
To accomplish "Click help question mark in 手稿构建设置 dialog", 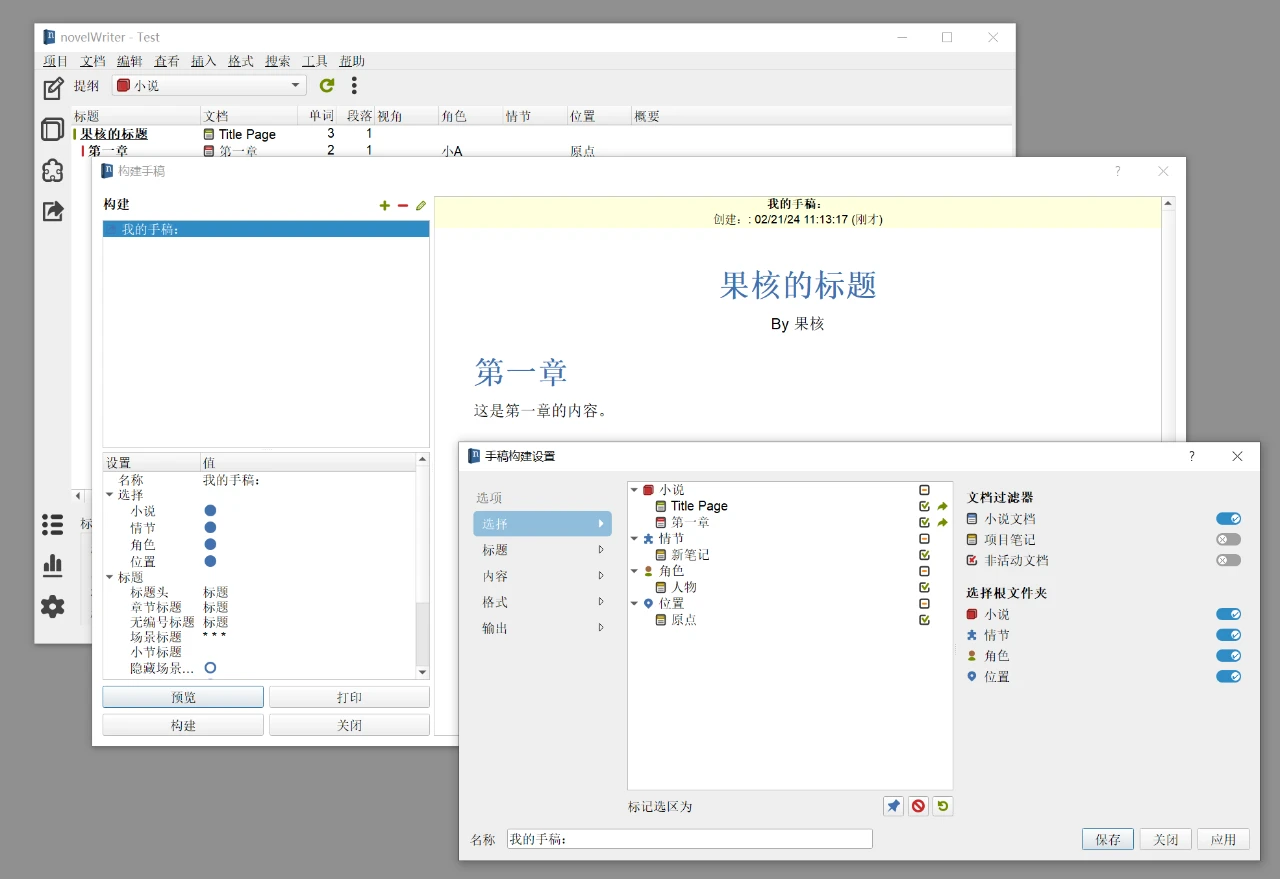I will pyautogui.click(x=1191, y=456).
